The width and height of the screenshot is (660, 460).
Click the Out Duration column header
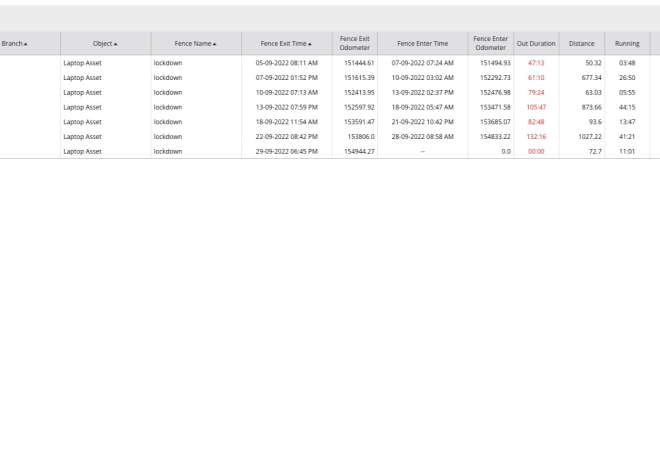tap(536, 44)
